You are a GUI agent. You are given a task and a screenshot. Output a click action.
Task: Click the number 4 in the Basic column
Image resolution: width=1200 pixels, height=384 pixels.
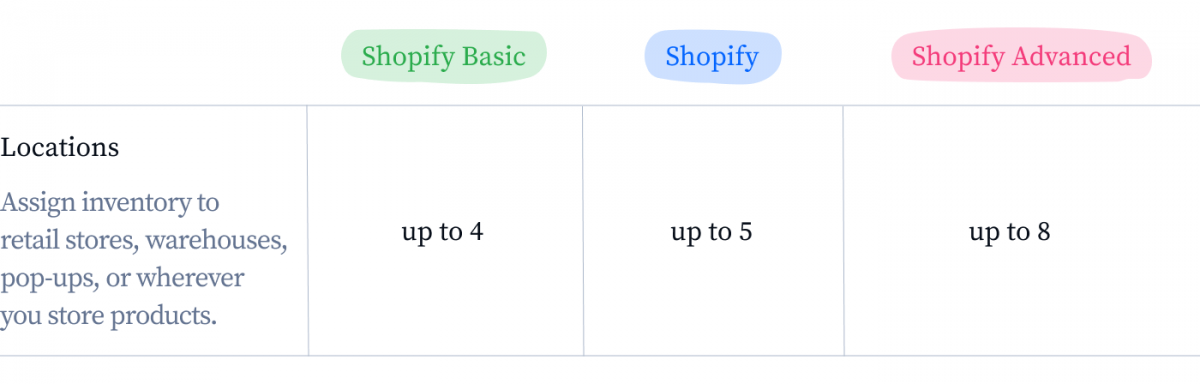477,232
